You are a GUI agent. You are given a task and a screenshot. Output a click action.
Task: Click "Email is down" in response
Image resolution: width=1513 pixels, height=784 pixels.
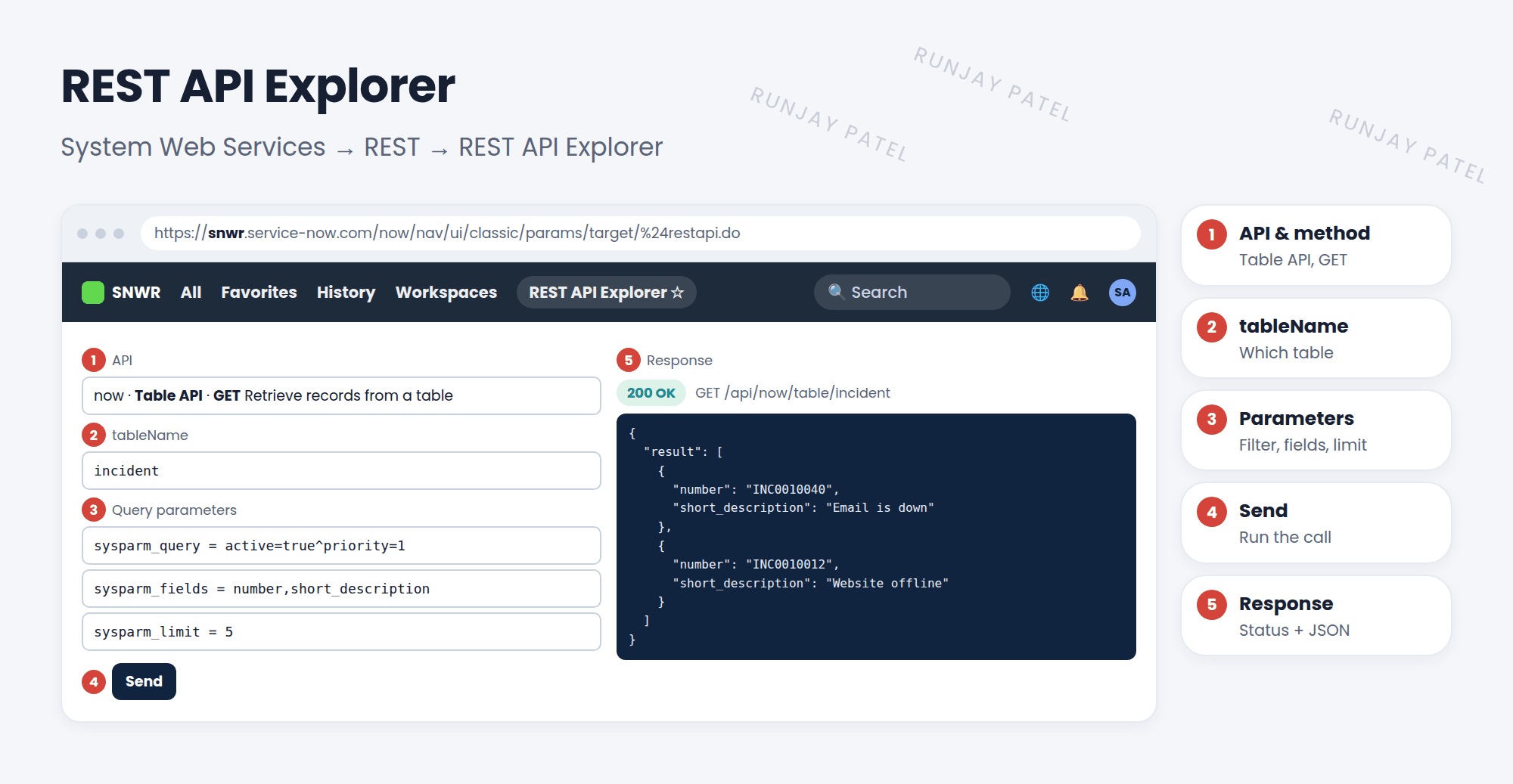click(880, 507)
